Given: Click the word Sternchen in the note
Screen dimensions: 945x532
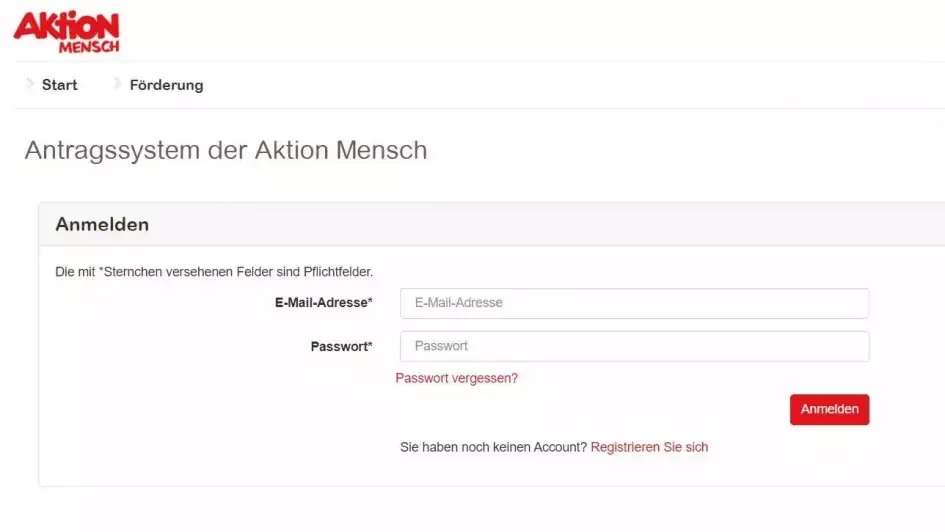Looking at the screenshot, I should (x=131, y=272).
